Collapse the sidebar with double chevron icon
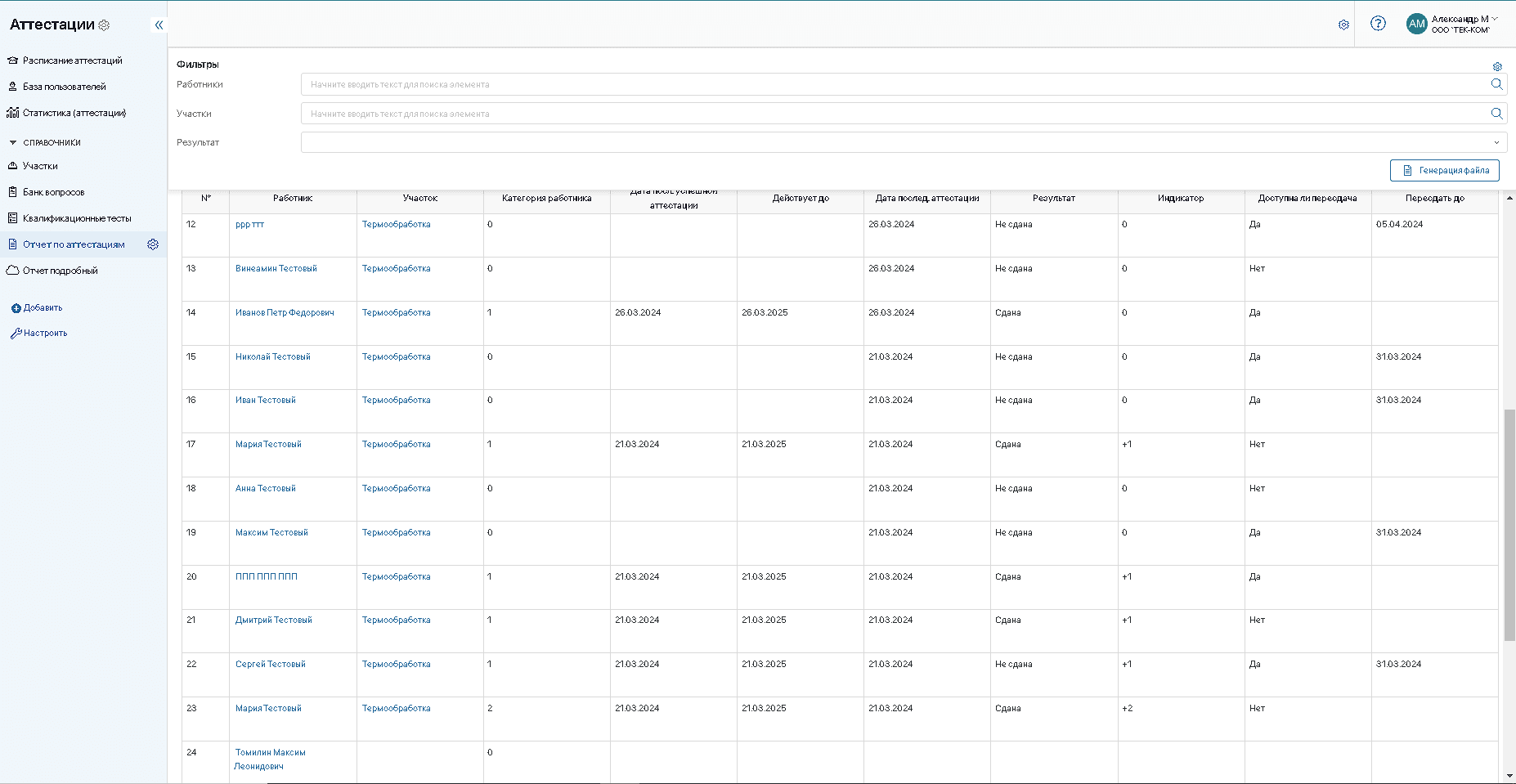The height and width of the screenshot is (784, 1516). pos(159,25)
